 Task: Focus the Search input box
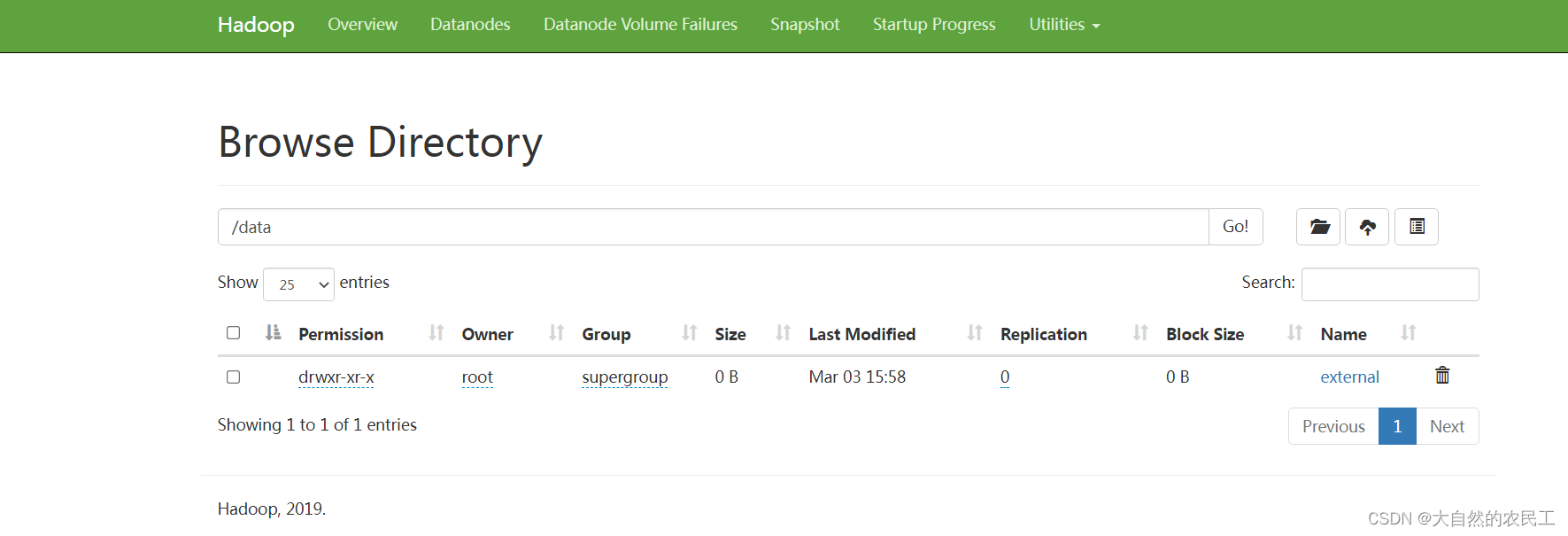[1390, 284]
